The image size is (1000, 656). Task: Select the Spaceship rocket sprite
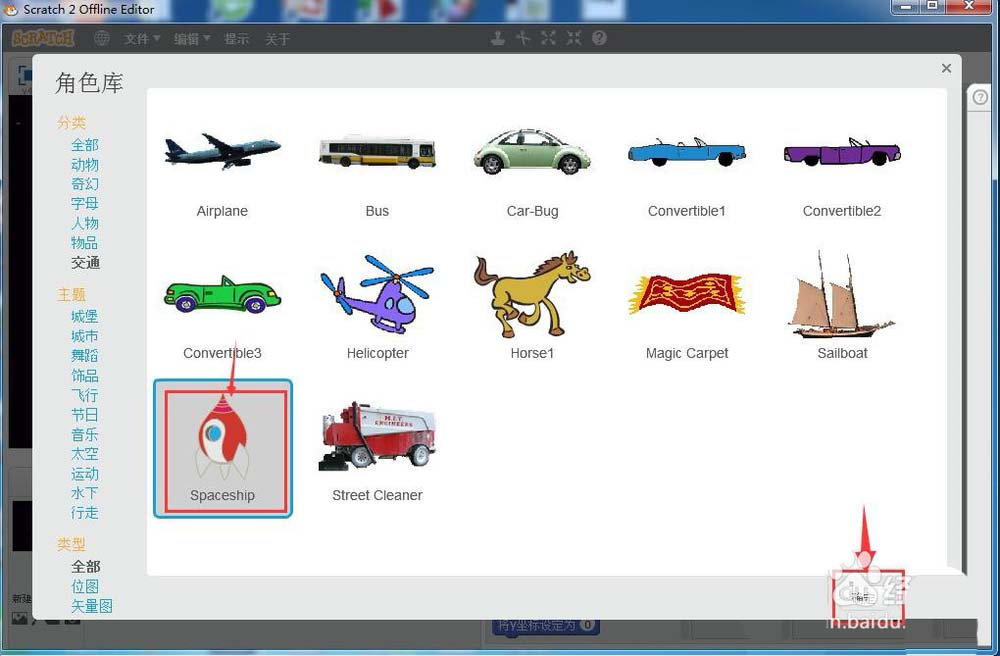[223, 448]
